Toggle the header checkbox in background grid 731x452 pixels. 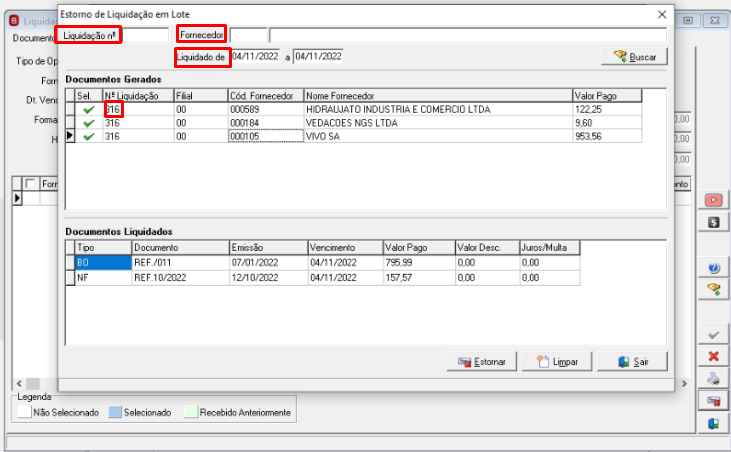coord(31,184)
